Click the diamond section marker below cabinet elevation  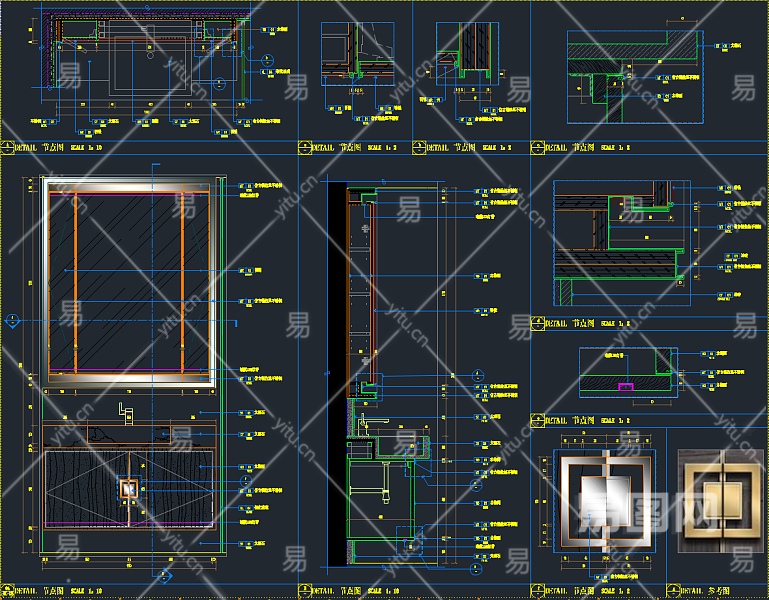click(x=165, y=576)
